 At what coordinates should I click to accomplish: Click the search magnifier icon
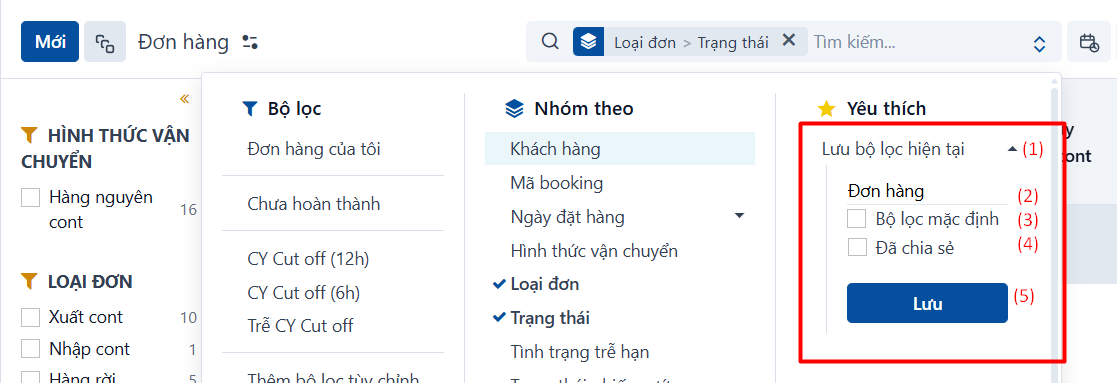549,42
